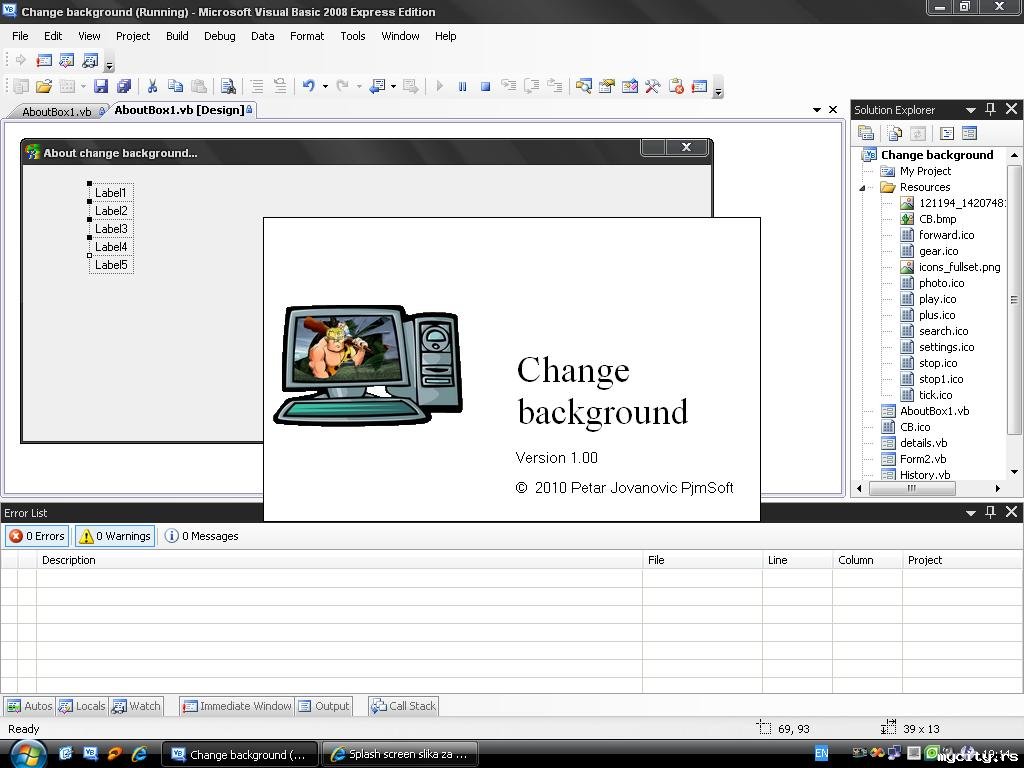
Task: Open the Undo history dropdown arrow
Action: (x=325, y=86)
